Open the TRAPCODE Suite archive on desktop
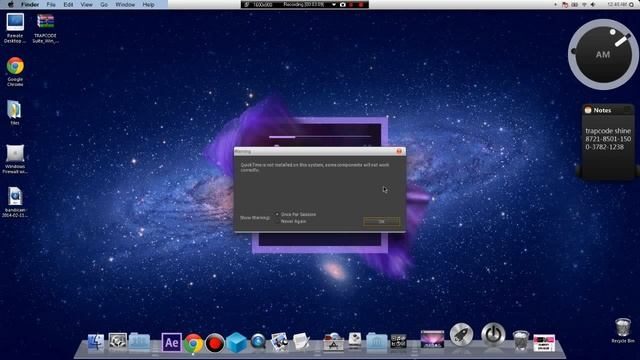The height and width of the screenshot is (360, 640). click(x=45, y=29)
